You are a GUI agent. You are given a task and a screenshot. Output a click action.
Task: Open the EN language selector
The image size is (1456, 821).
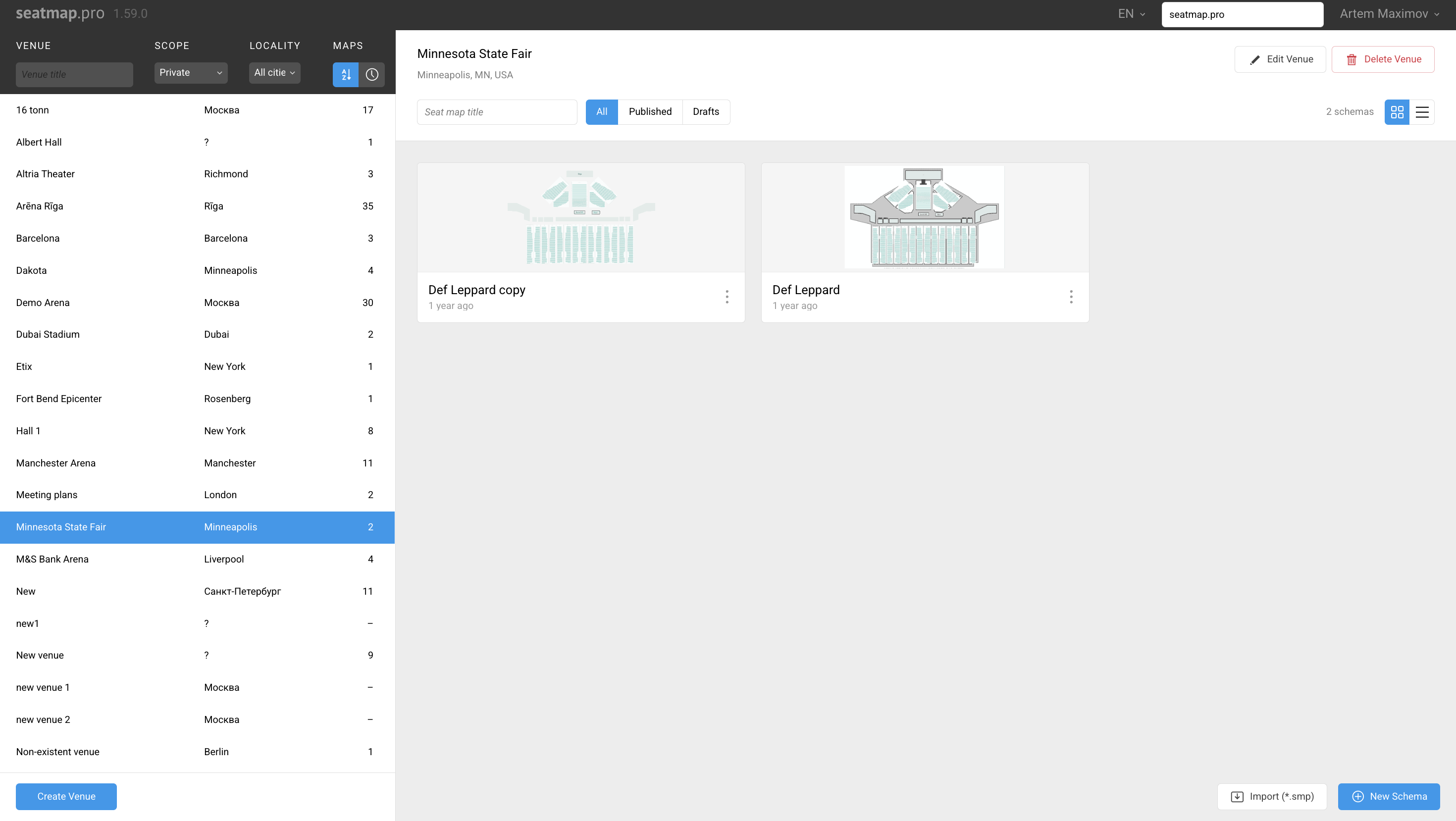[x=1131, y=14]
